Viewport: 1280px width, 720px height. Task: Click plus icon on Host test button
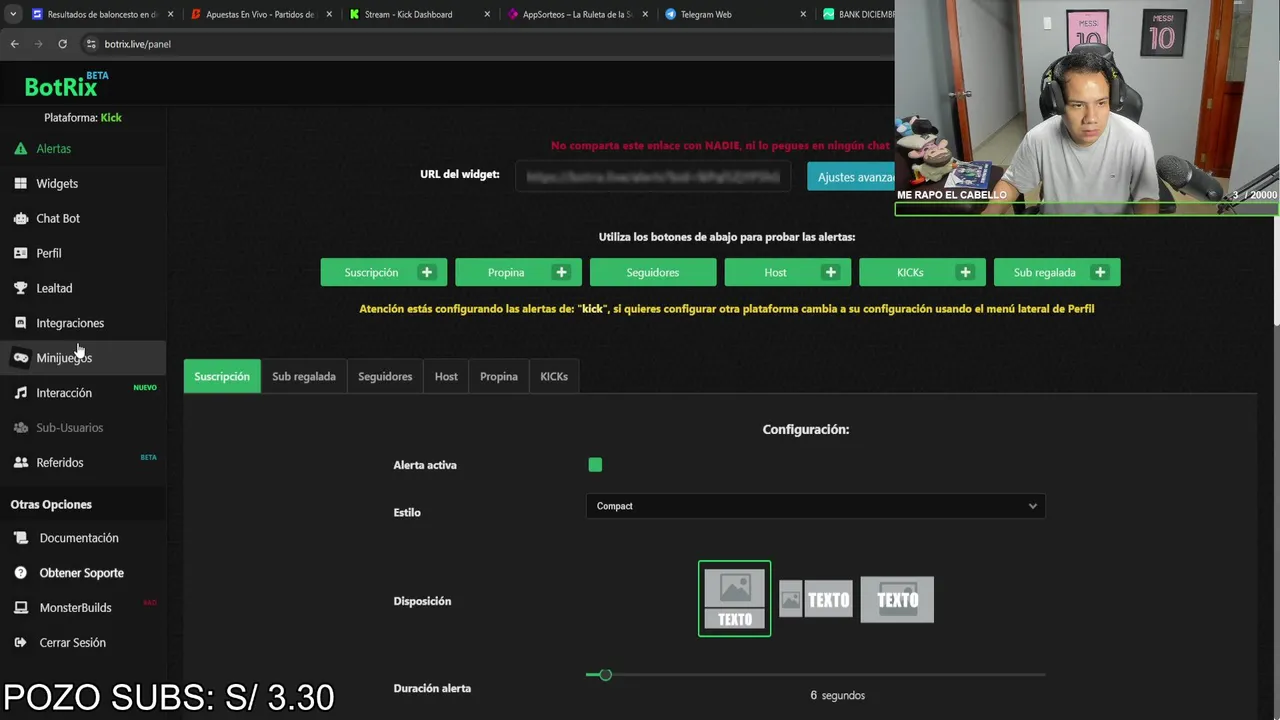830,272
